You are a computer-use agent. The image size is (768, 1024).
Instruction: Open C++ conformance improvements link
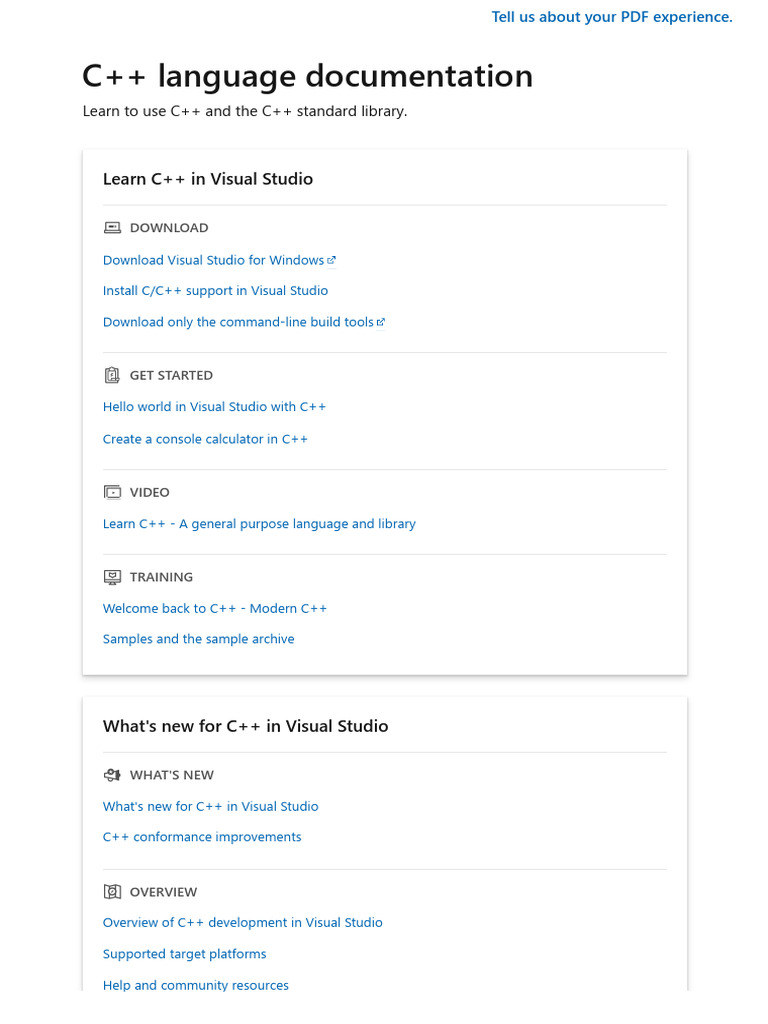202,837
